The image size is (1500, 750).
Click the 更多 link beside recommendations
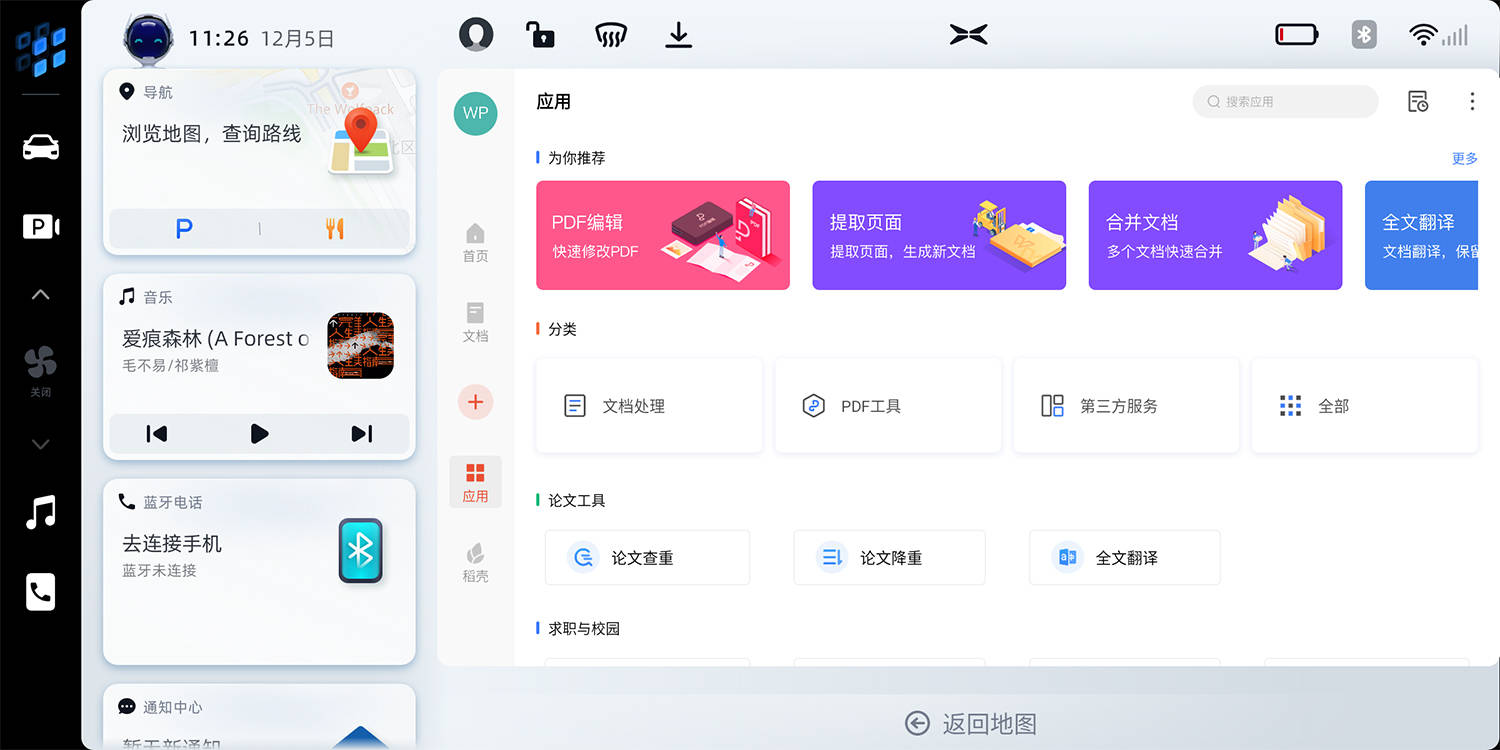pyautogui.click(x=1464, y=157)
